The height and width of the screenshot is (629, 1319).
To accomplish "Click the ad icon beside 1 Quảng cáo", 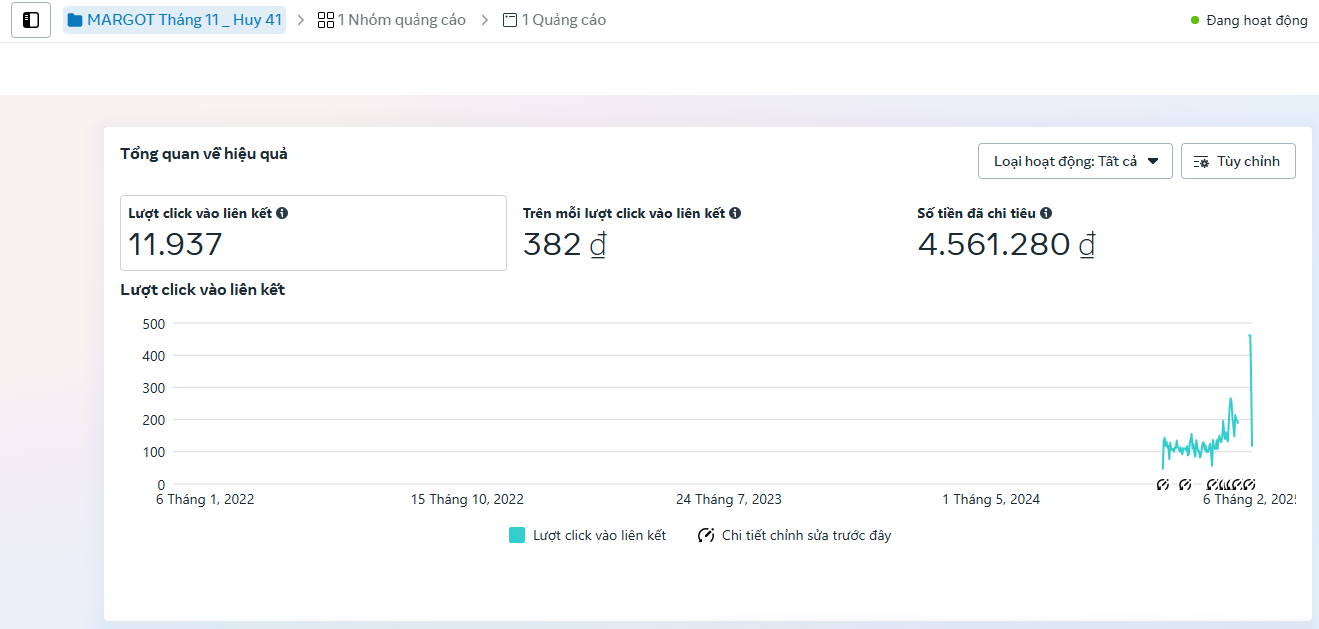I will click(510, 20).
